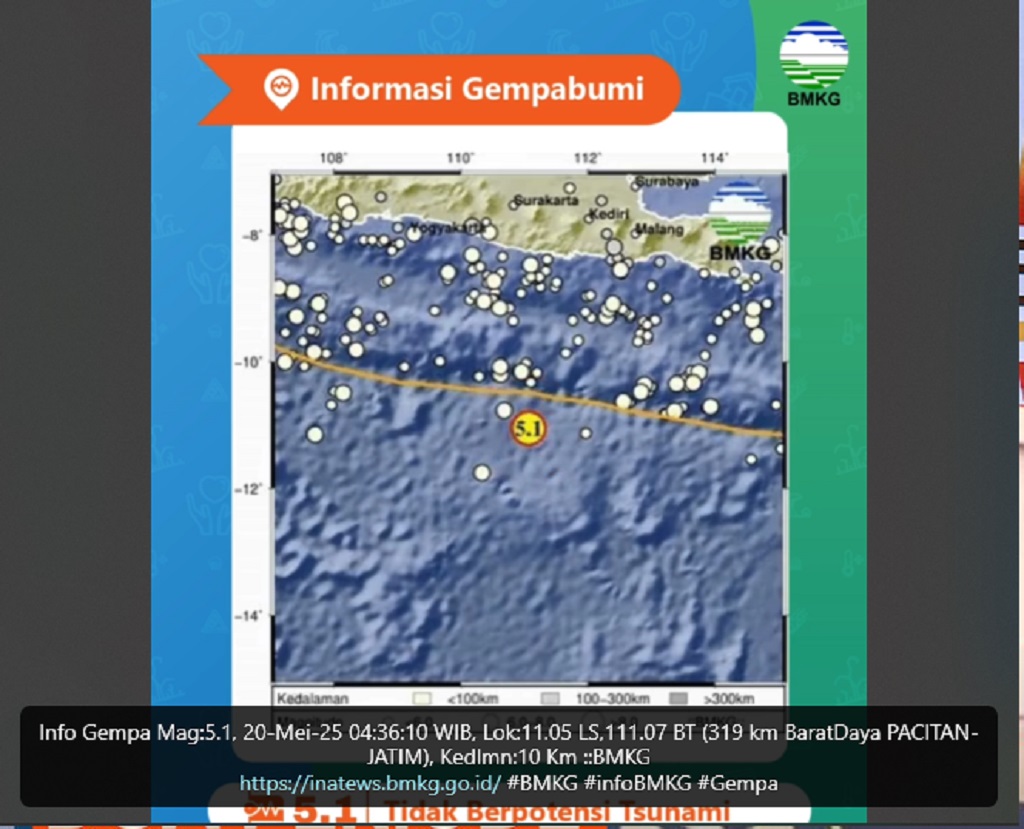Viewport: 1024px width, 829px height.
Task: Click the BMKG watermark logo on the map
Action: click(740, 223)
